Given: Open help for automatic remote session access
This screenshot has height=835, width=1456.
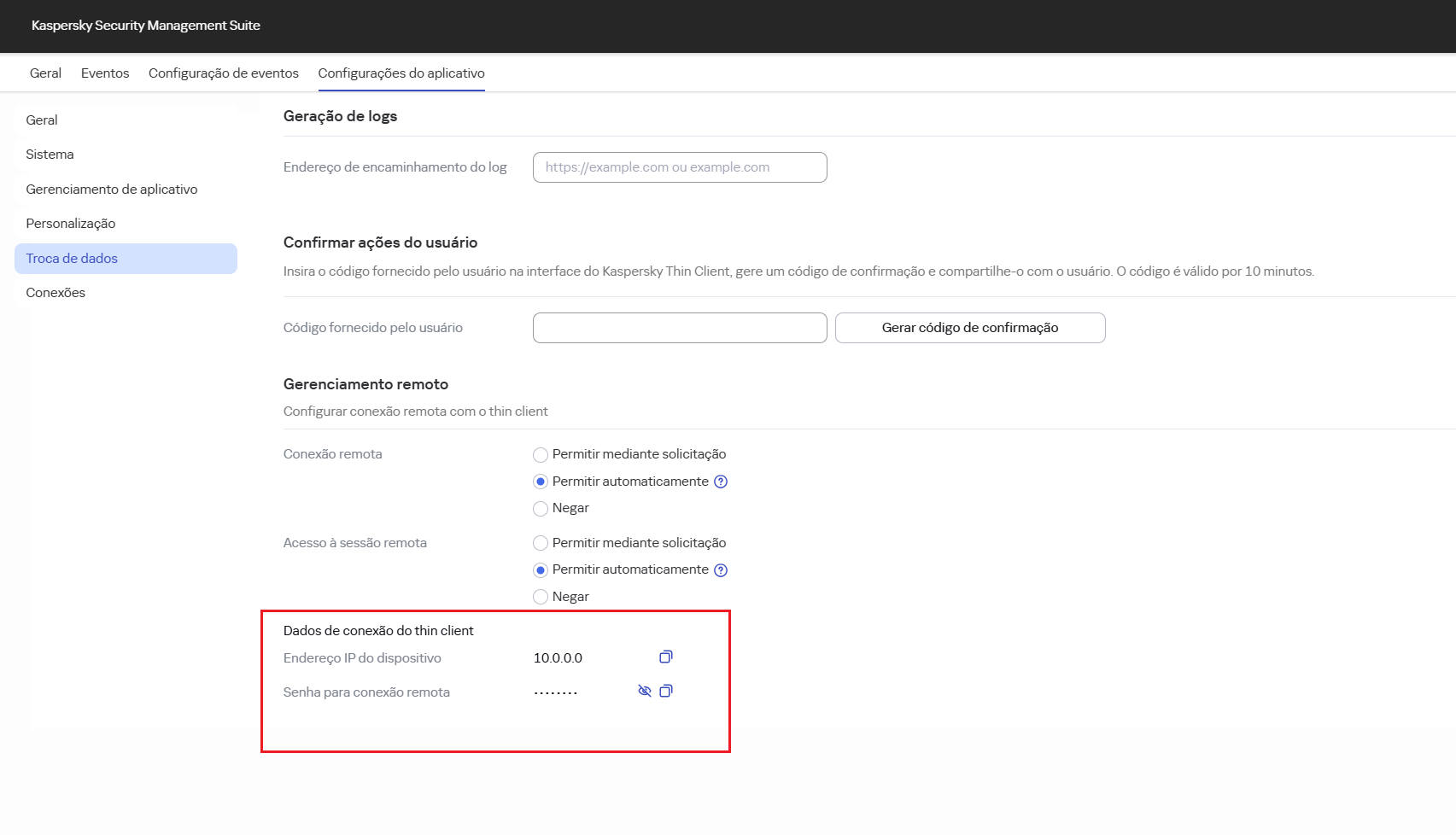Looking at the screenshot, I should (720, 569).
